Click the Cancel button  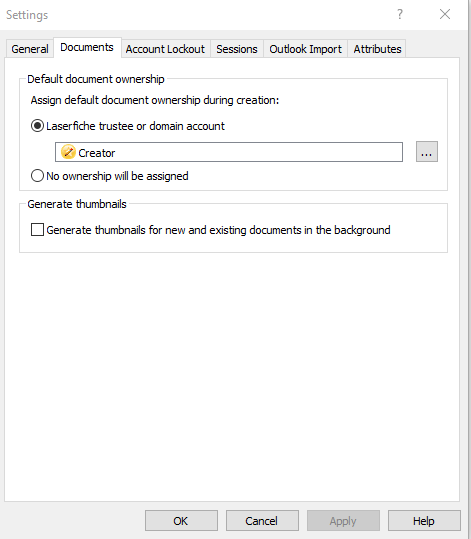262,520
